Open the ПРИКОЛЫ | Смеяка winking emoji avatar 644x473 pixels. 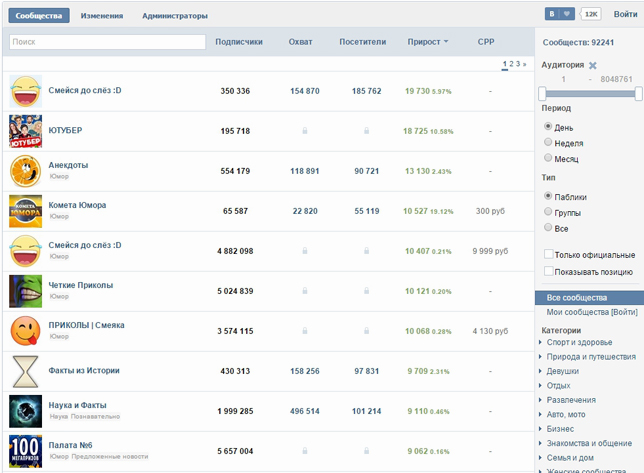coord(25,331)
